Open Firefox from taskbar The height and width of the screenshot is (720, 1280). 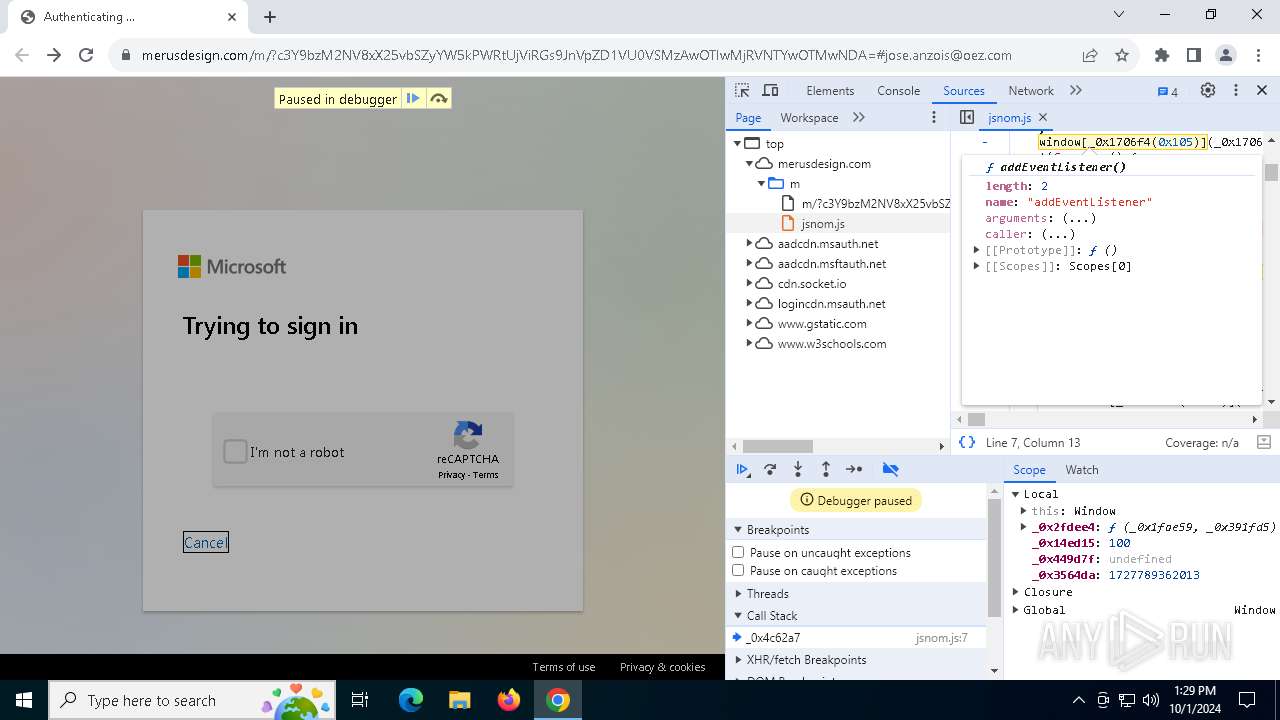(509, 700)
